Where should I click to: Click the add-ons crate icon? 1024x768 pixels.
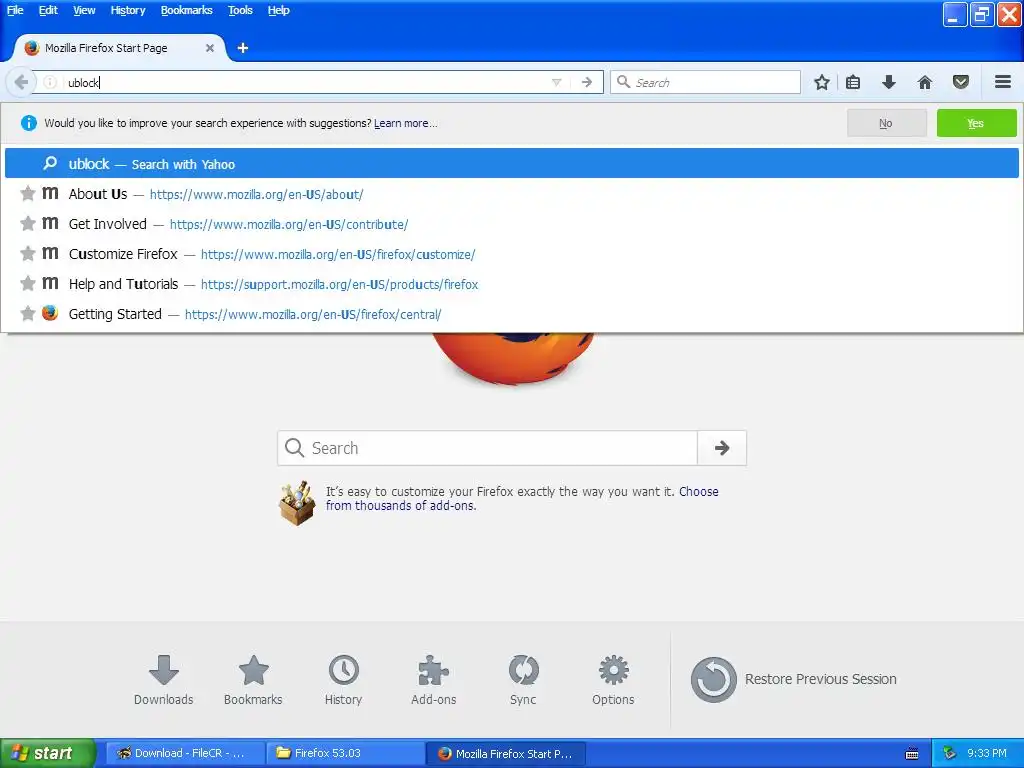[296, 503]
